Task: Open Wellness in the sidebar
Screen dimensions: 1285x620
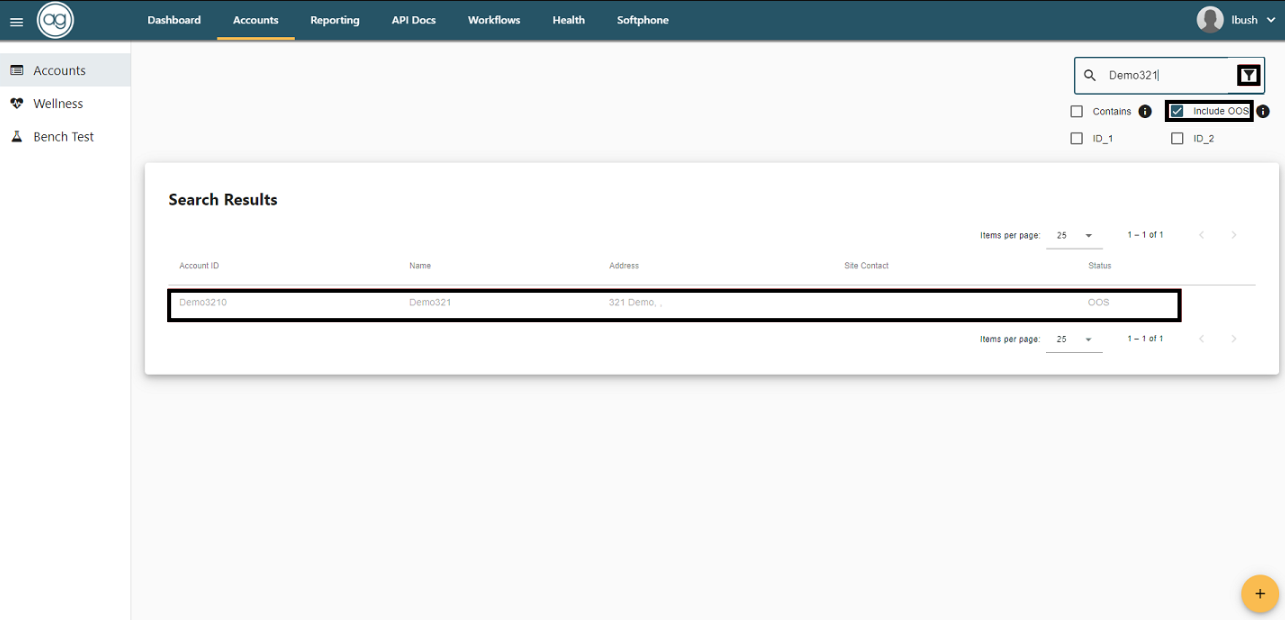Action: coord(58,104)
